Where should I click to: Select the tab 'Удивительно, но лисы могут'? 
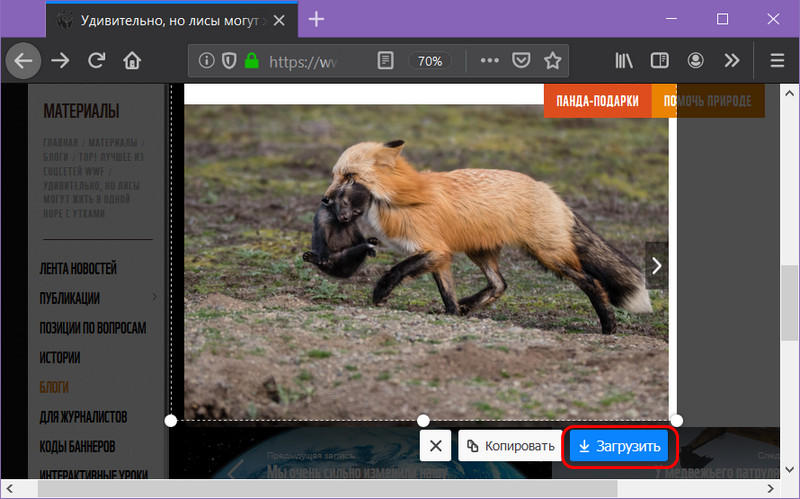(x=172, y=20)
